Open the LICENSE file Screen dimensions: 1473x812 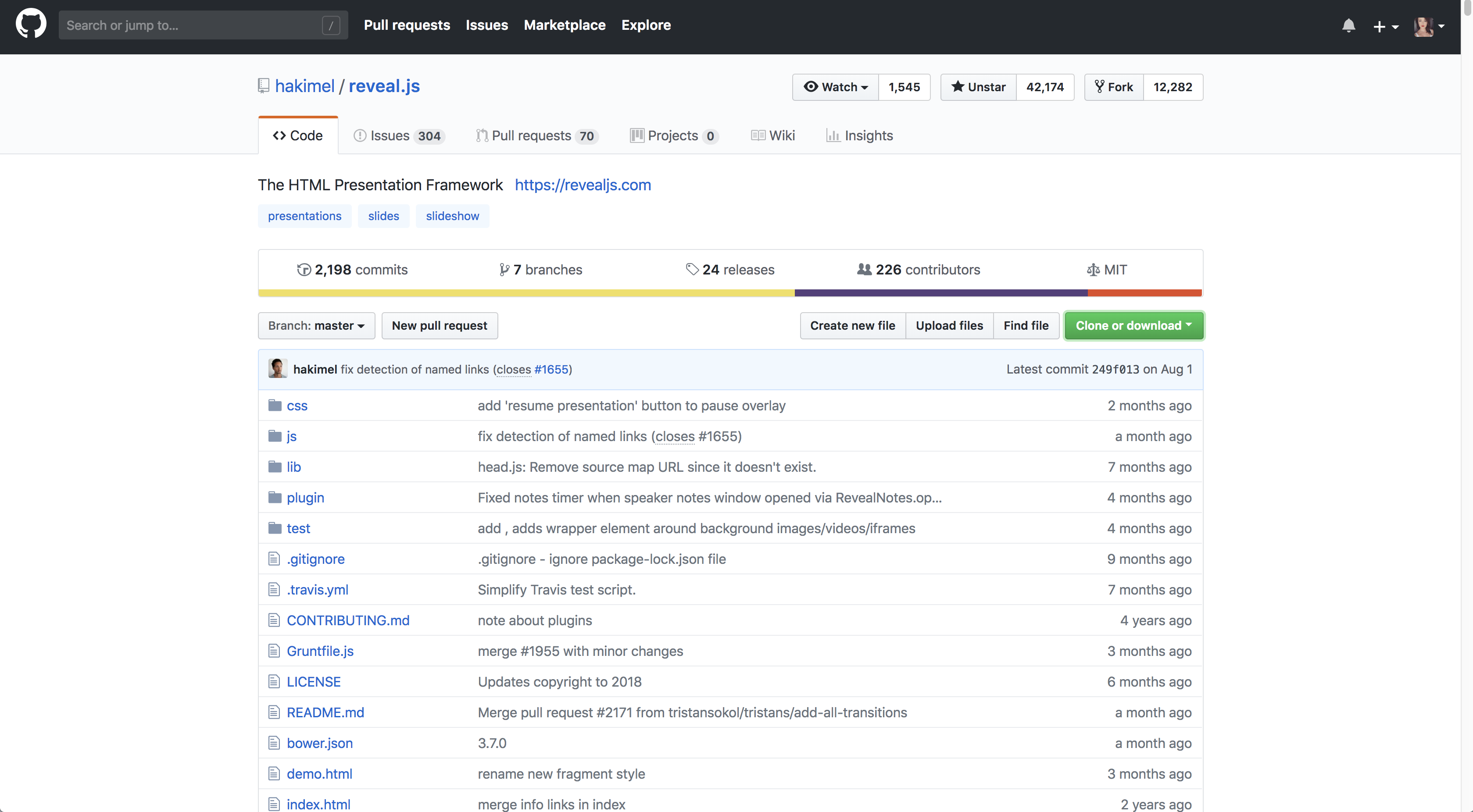click(x=313, y=682)
